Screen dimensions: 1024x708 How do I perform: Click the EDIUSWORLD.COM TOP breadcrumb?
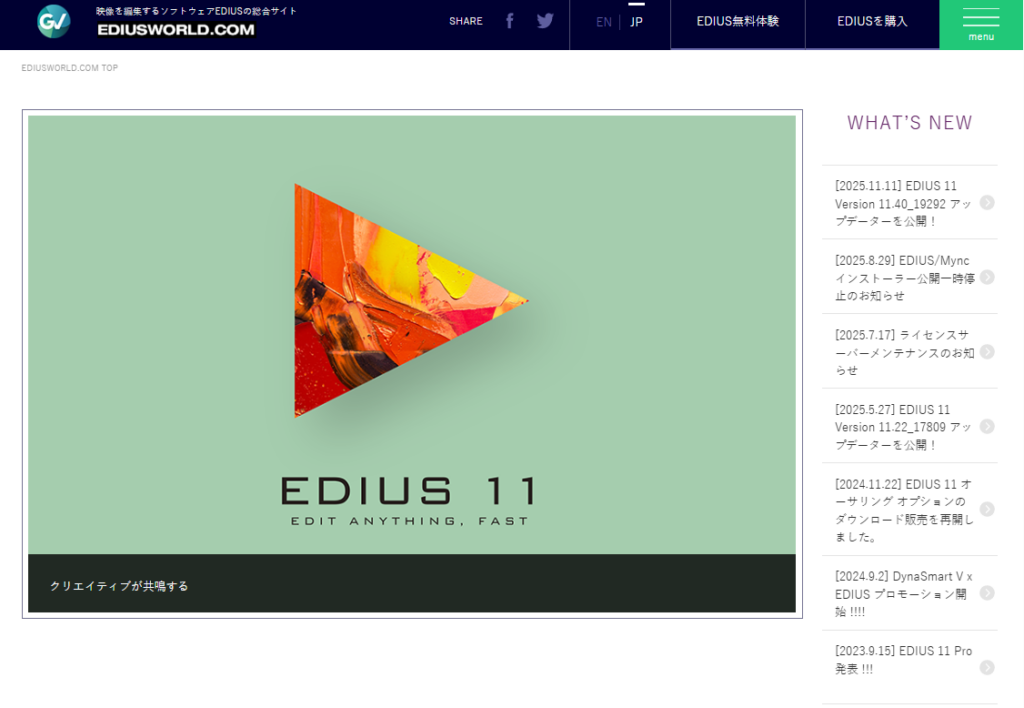(70, 68)
